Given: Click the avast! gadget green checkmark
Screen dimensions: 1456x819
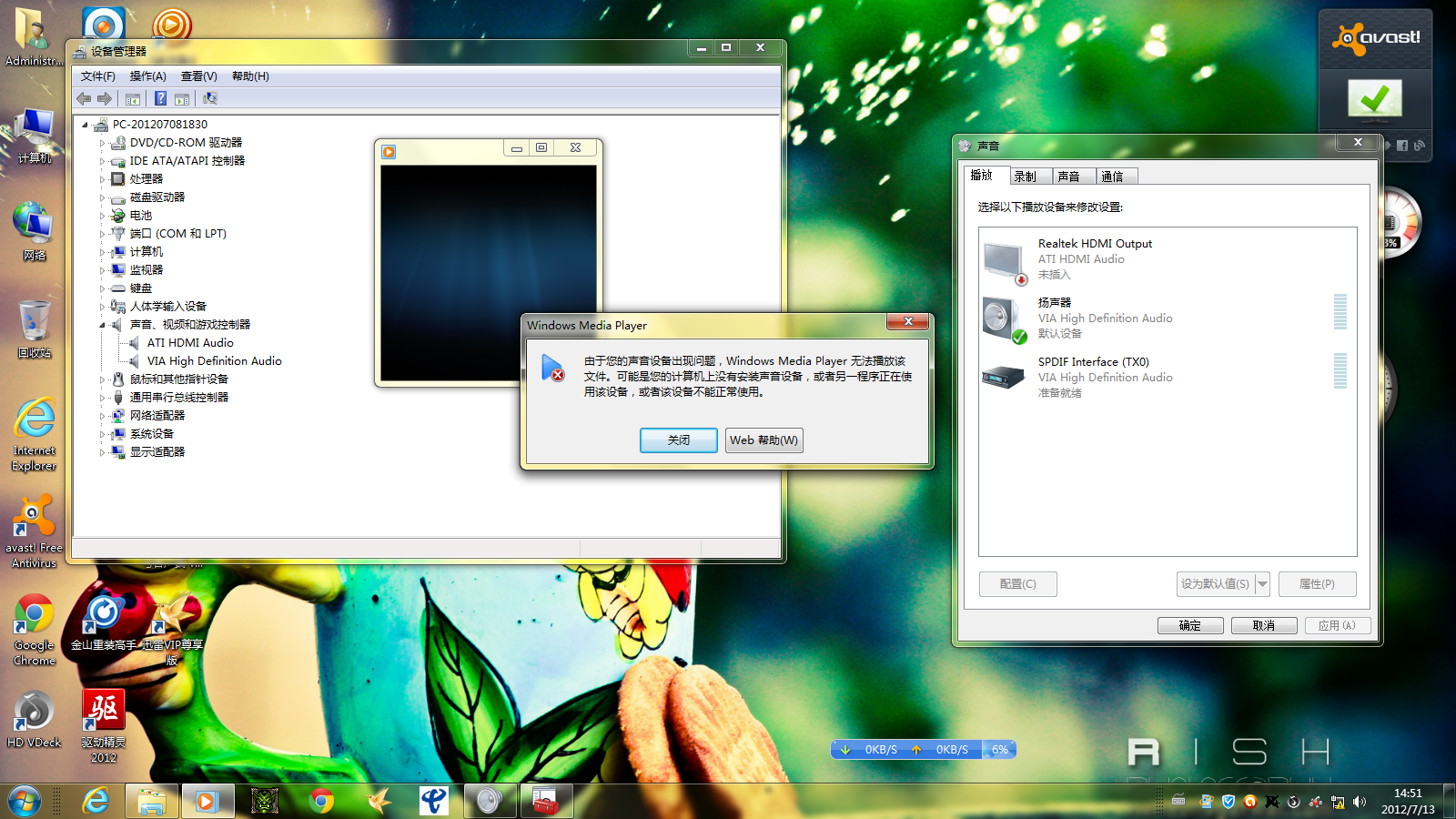Looking at the screenshot, I should 1375,98.
